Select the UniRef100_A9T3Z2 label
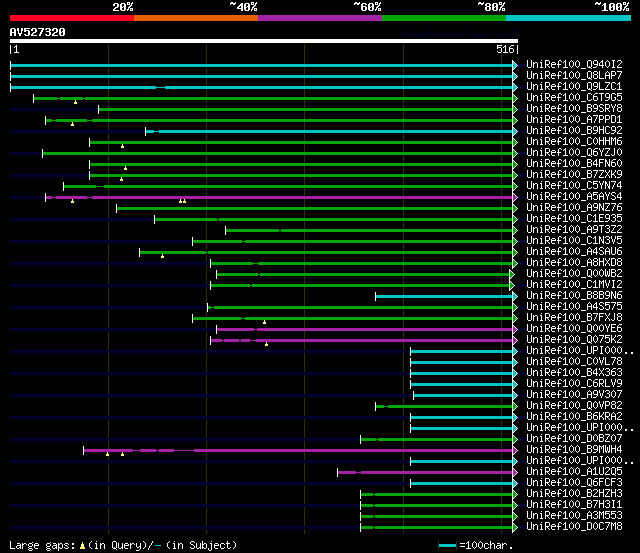Image resolution: width=640 pixels, height=553 pixels. pyautogui.click(x=574, y=230)
